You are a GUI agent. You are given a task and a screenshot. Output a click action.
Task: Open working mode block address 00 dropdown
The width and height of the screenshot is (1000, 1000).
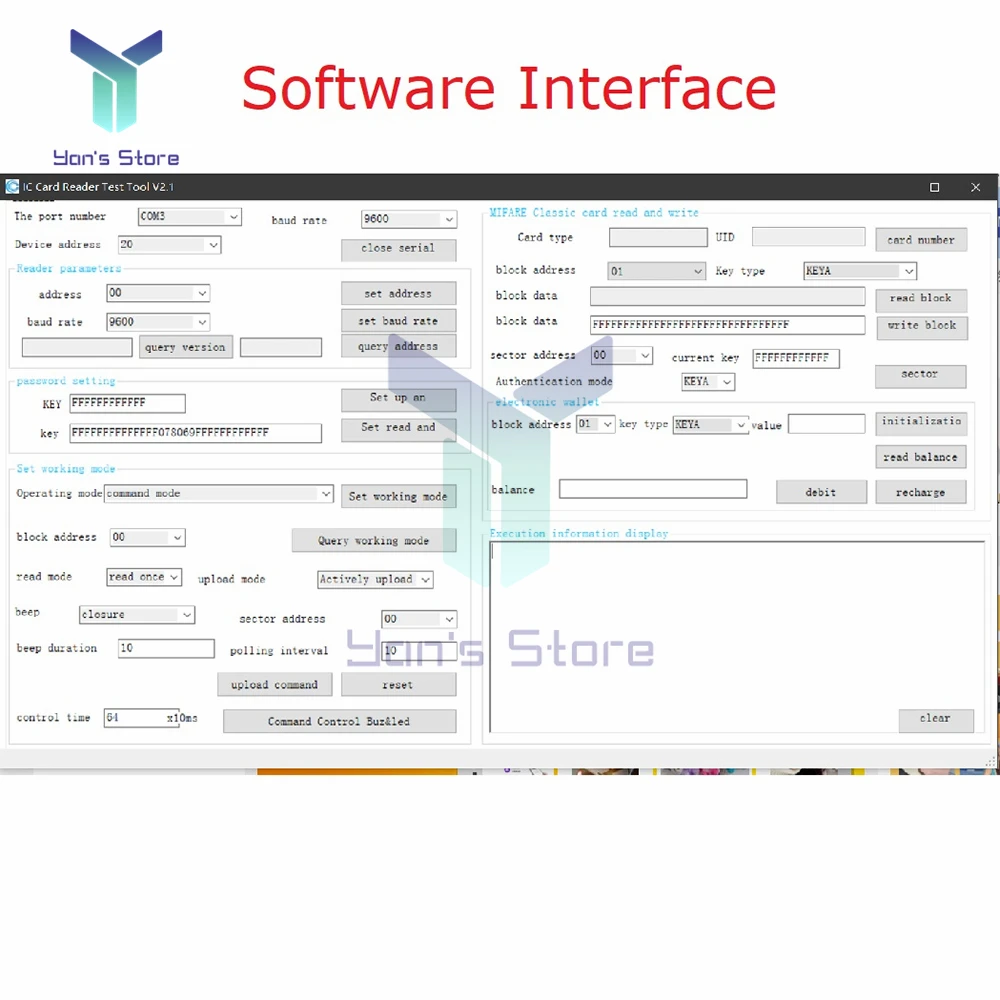tap(147, 538)
